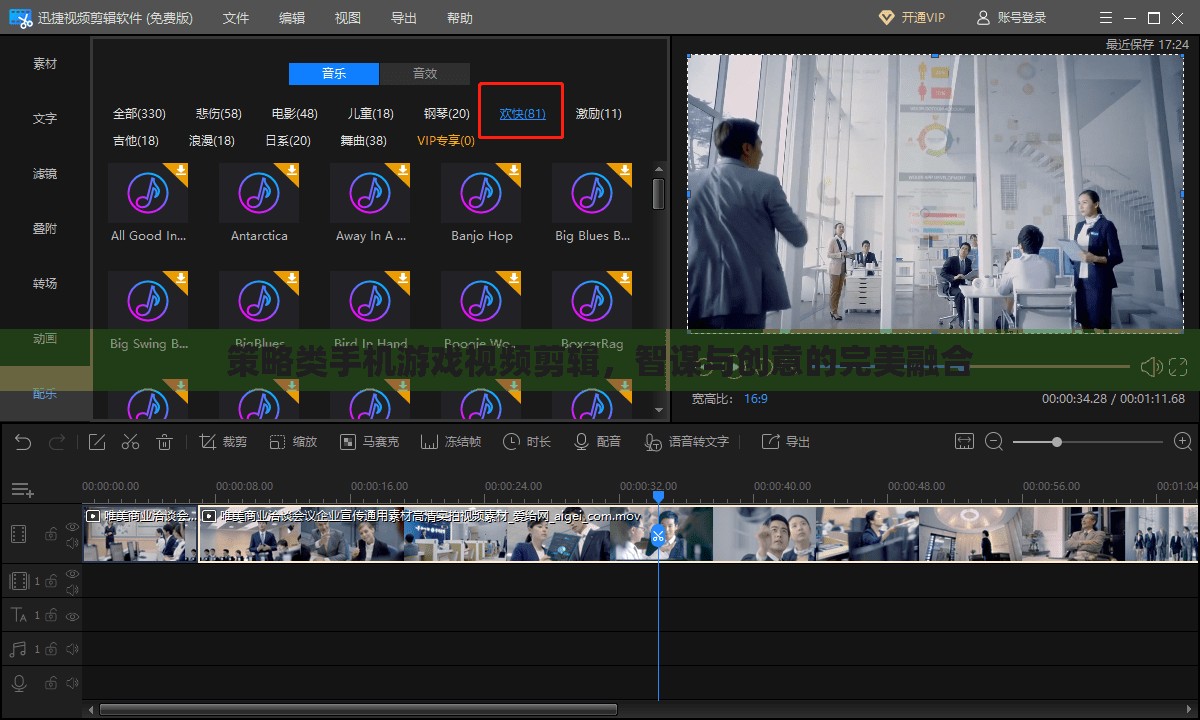Click the timeline playhead marker at 00:00:32
The image size is (1200, 720).
(x=658, y=496)
